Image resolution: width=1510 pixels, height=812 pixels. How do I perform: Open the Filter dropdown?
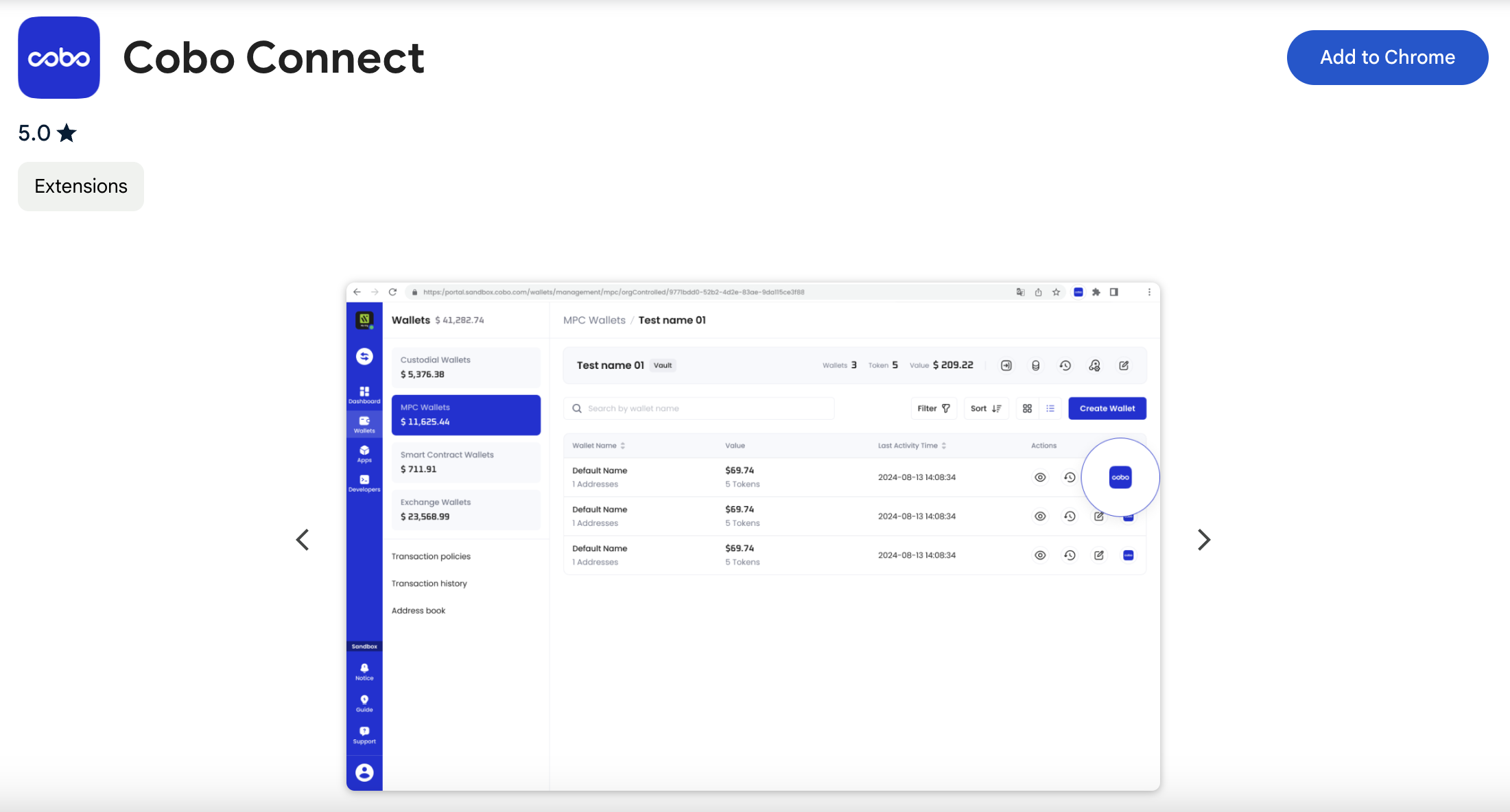point(934,409)
